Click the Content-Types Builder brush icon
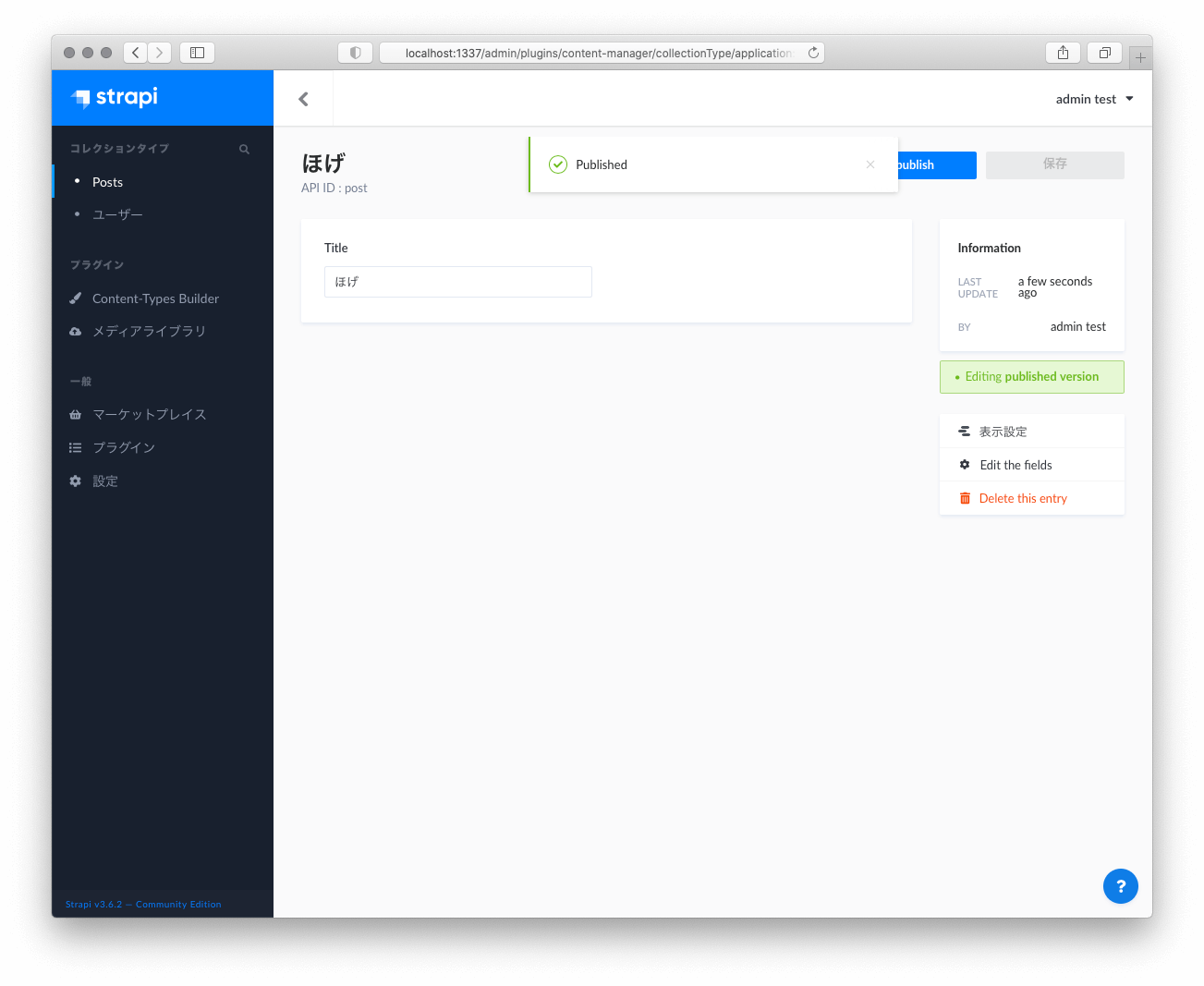This screenshot has height=986, width=1204. tap(76, 298)
